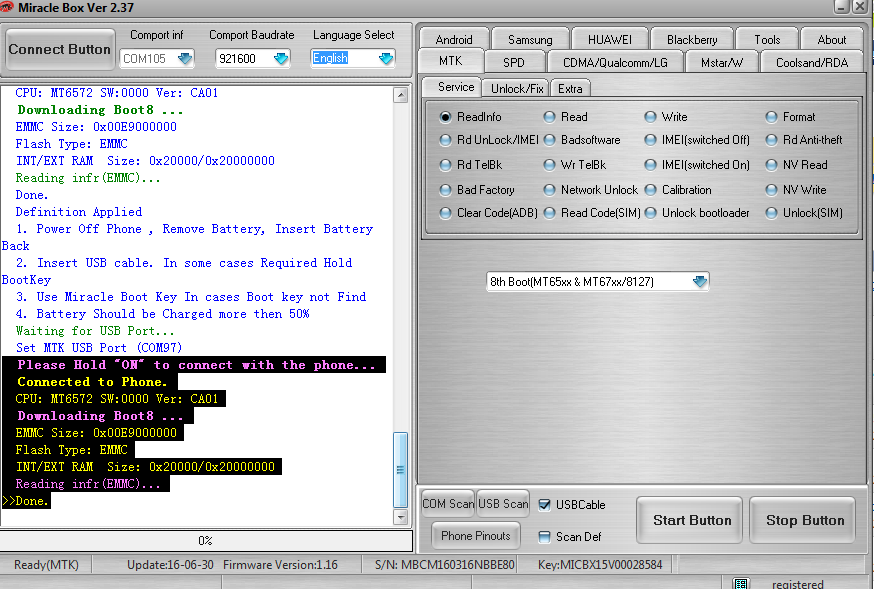
Task: Select IMEI(switched On) option
Action: click(650, 165)
